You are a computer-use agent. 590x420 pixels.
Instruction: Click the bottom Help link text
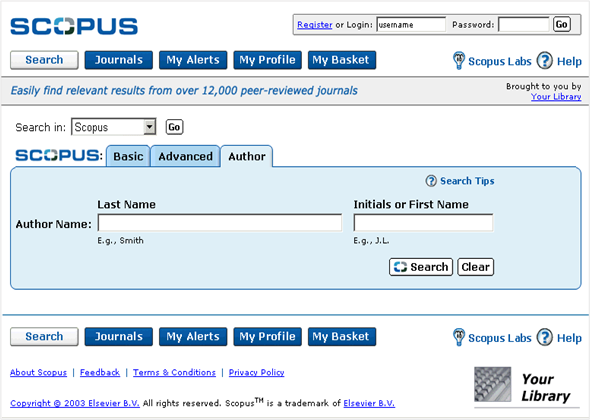pyautogui.click(x=569, y=338)
